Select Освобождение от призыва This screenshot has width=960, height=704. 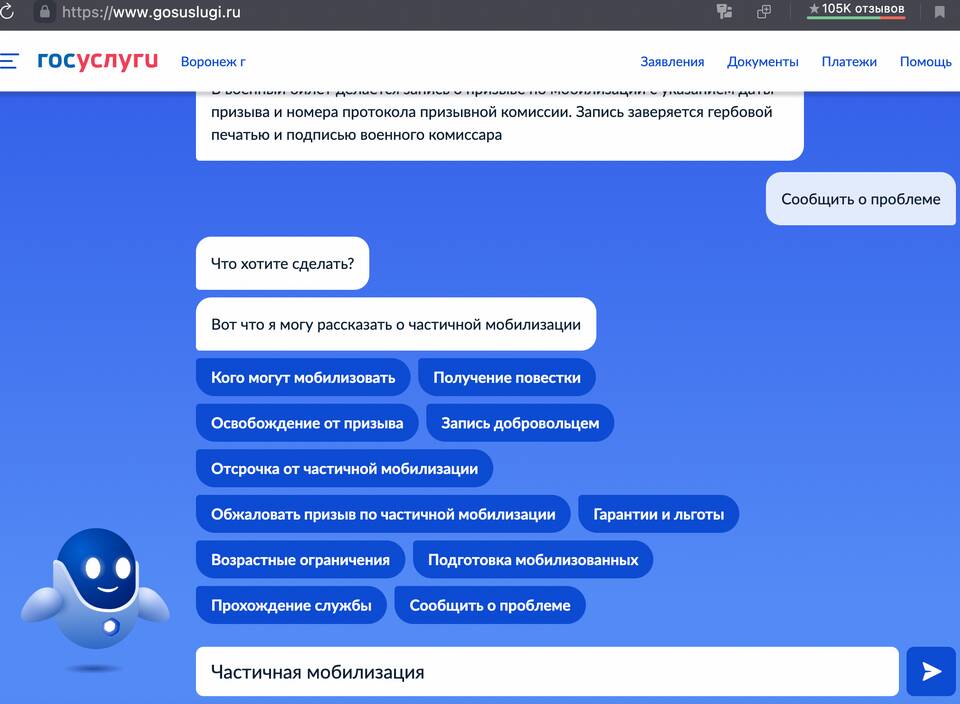307,423
